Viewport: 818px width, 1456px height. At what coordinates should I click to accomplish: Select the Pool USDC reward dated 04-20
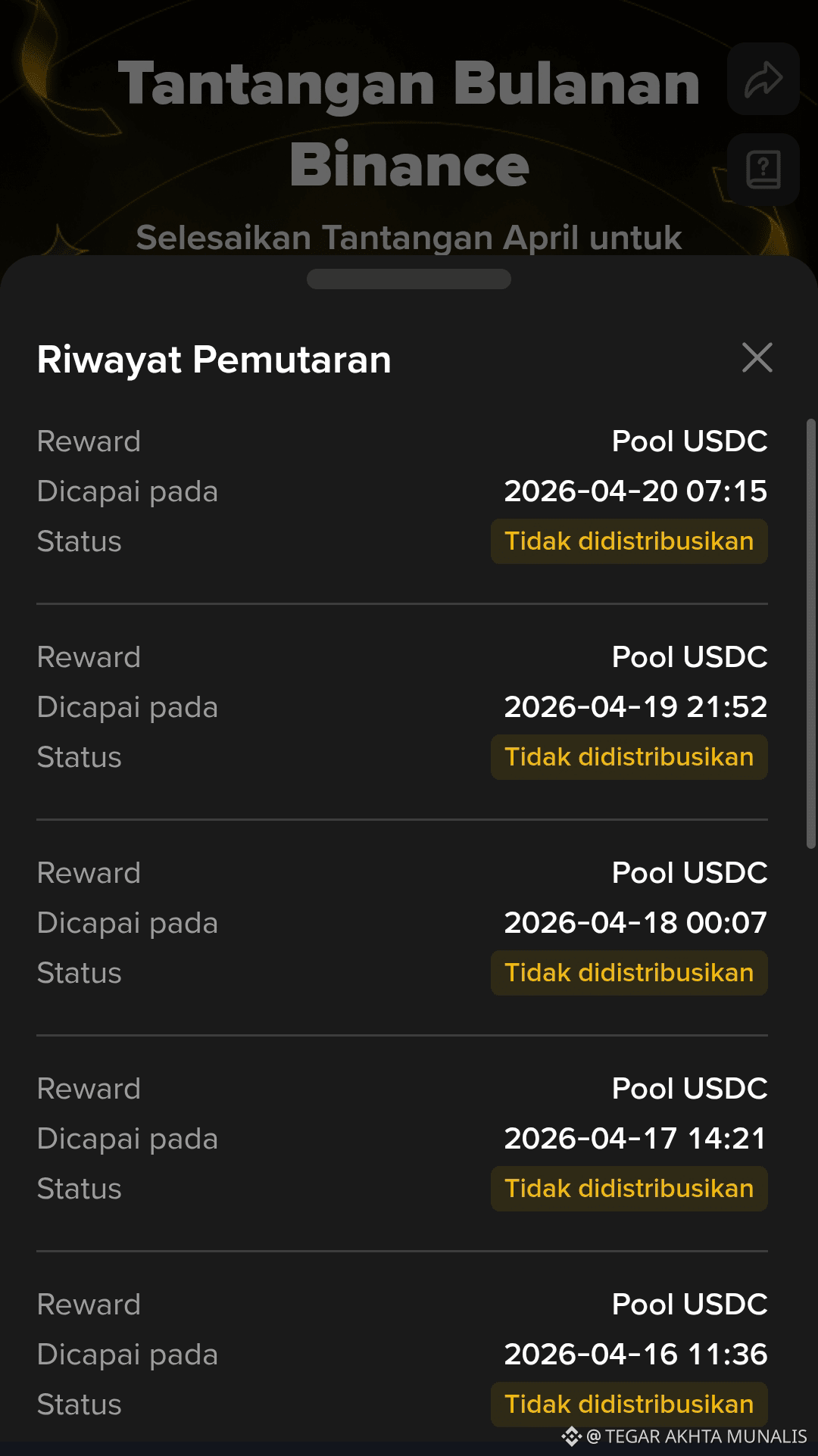(x=690, y=441)
